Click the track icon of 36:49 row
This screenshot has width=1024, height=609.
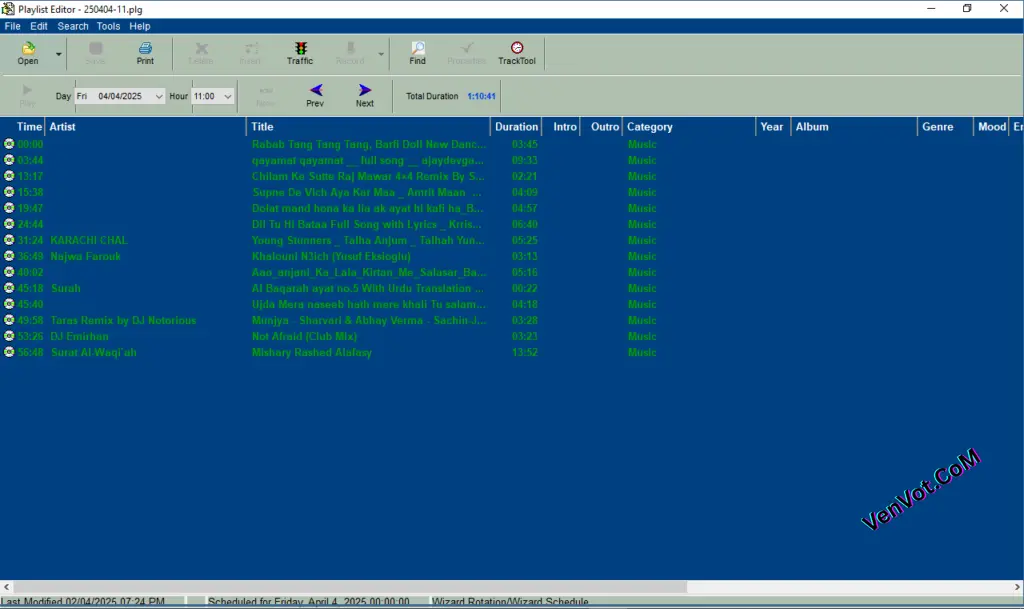(8, 256)
